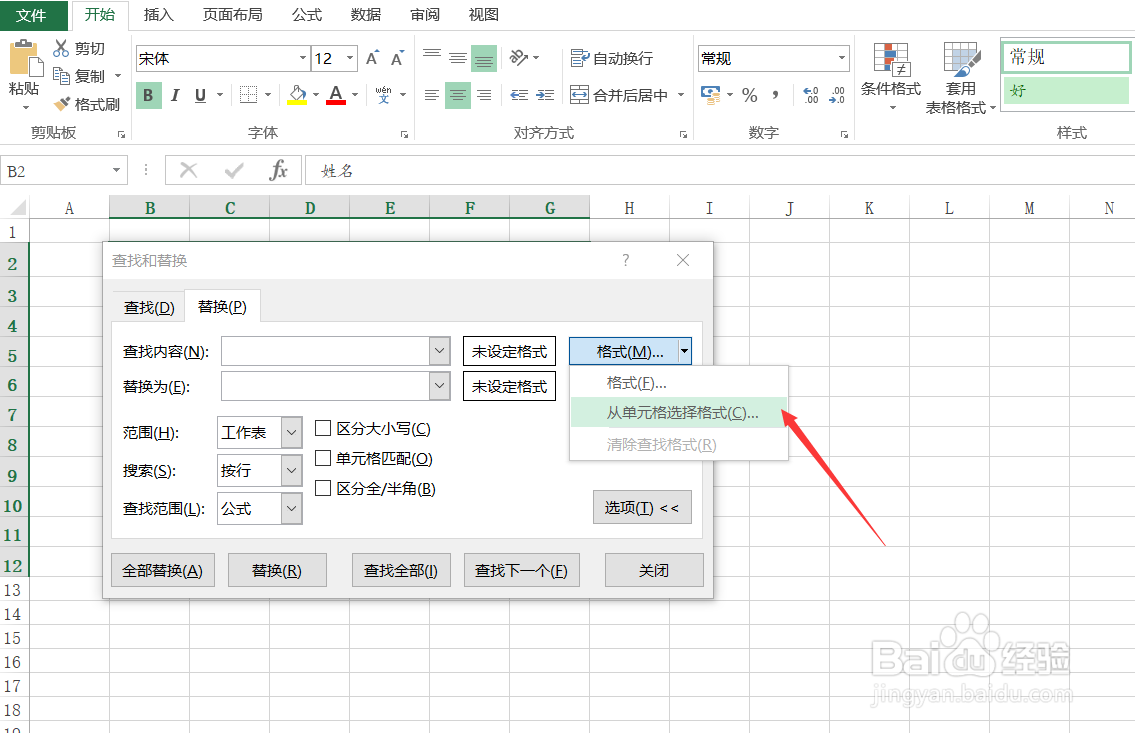This screenshot has width=1135, height=733.
Task: Enable match entire cell contents
Action: [323, 458]
